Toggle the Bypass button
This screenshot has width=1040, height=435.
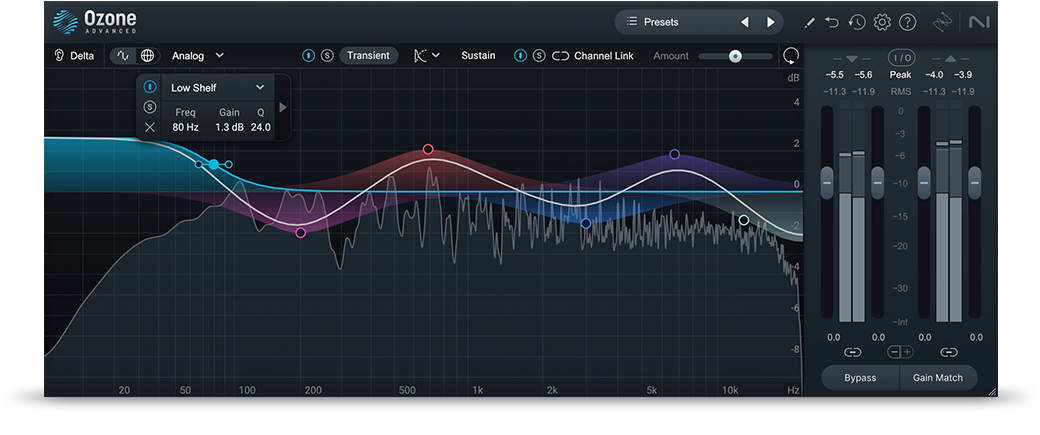point(860,378)
